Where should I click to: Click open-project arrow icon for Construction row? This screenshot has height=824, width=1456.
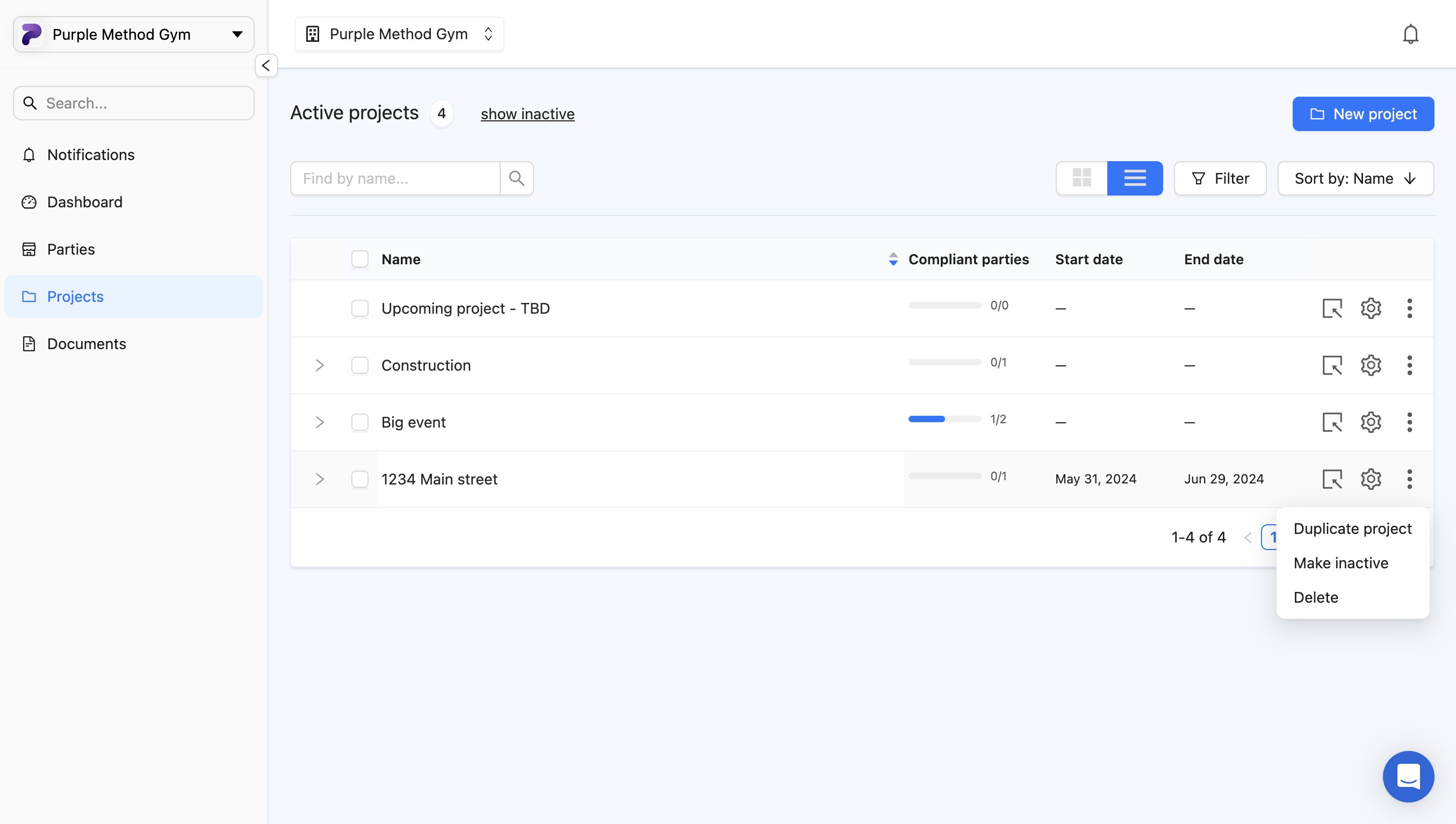[x=1332, y=366]
